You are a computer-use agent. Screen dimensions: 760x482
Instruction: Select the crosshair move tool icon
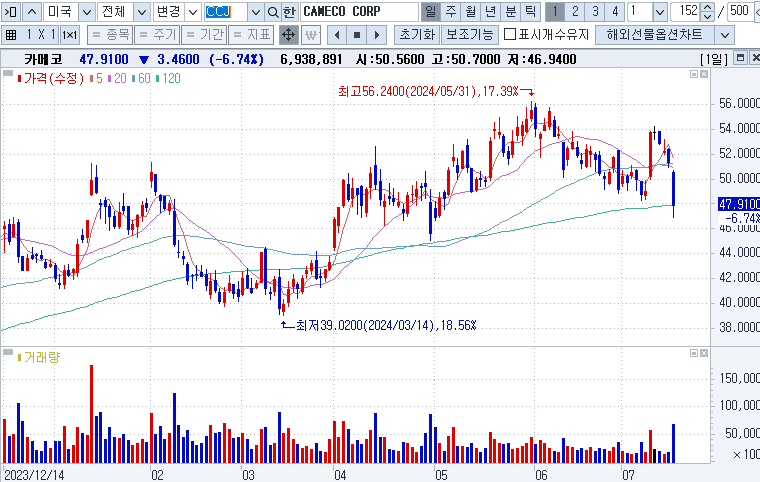coord(288,35)
